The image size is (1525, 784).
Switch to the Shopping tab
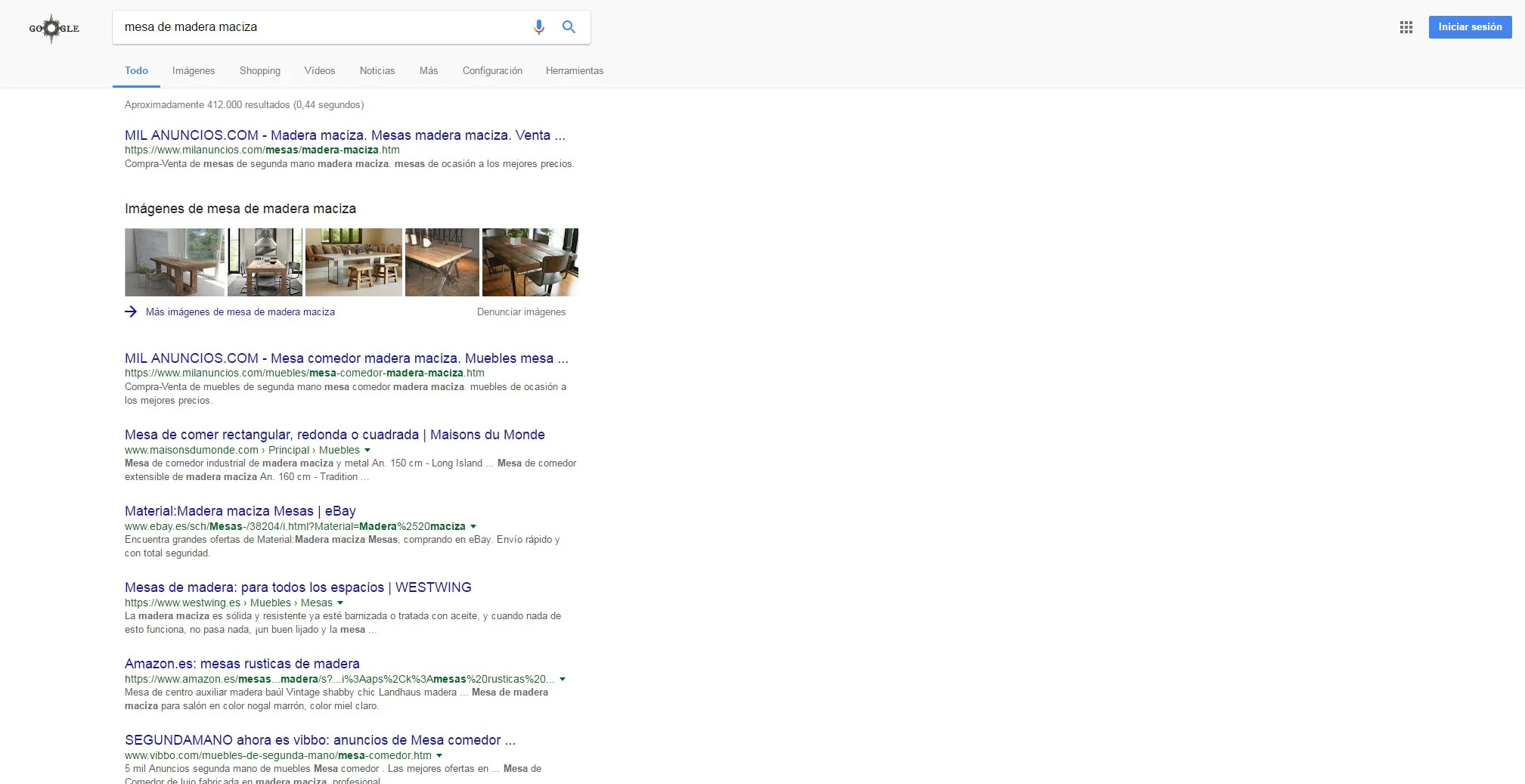pyautogui.click(x=260, y=70)
